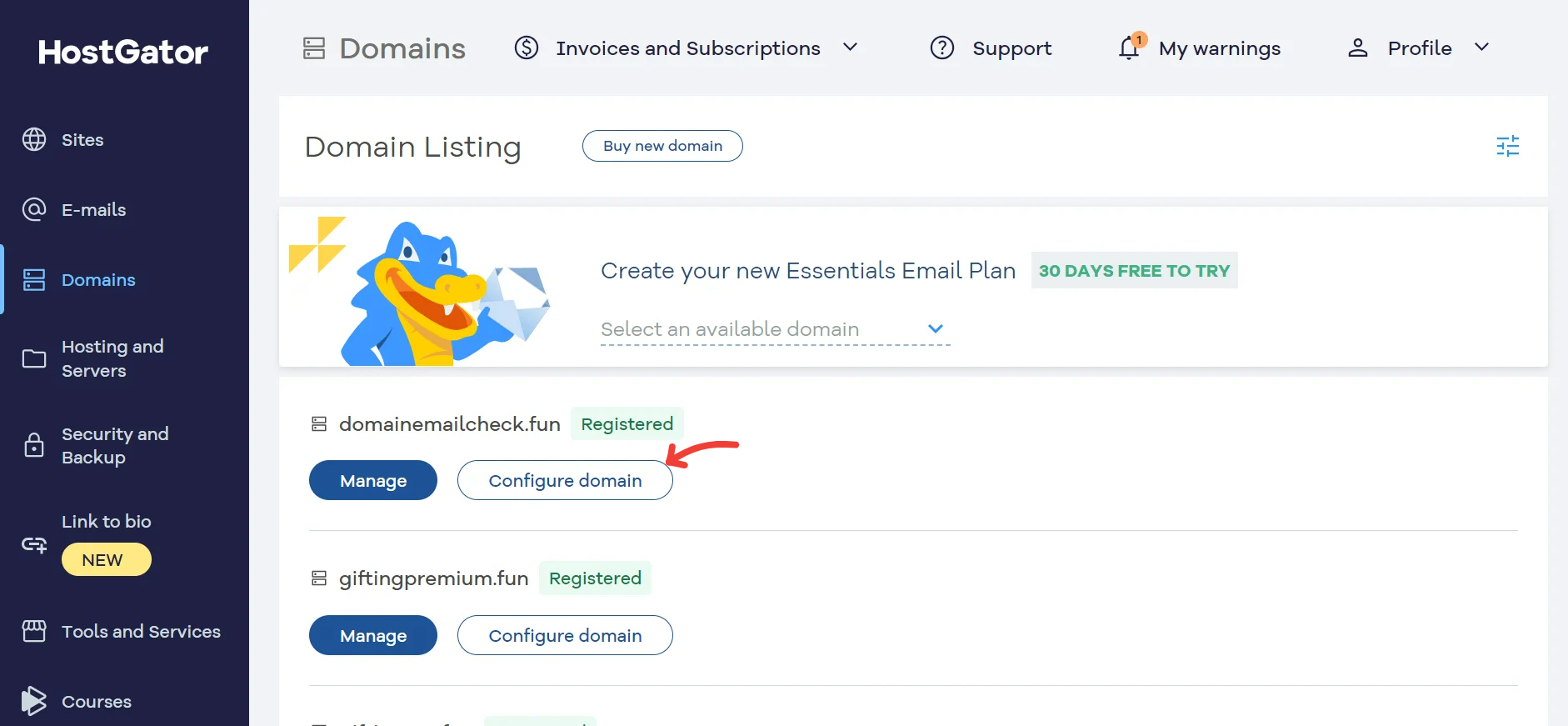1568x726 pixels.
Task: Open Tools and Services menu item
Action: (x=141, y=632)
